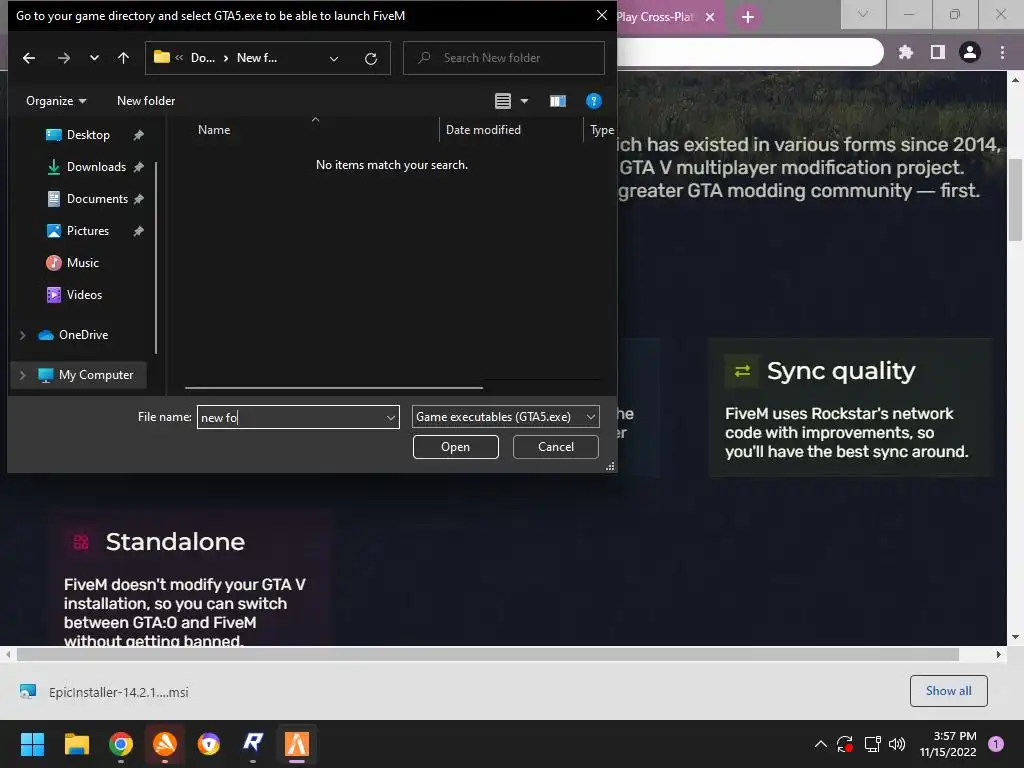Open the FiveM taskbar icon
This screenshot has height=768, width=1024.
click(x=296, y=744)
